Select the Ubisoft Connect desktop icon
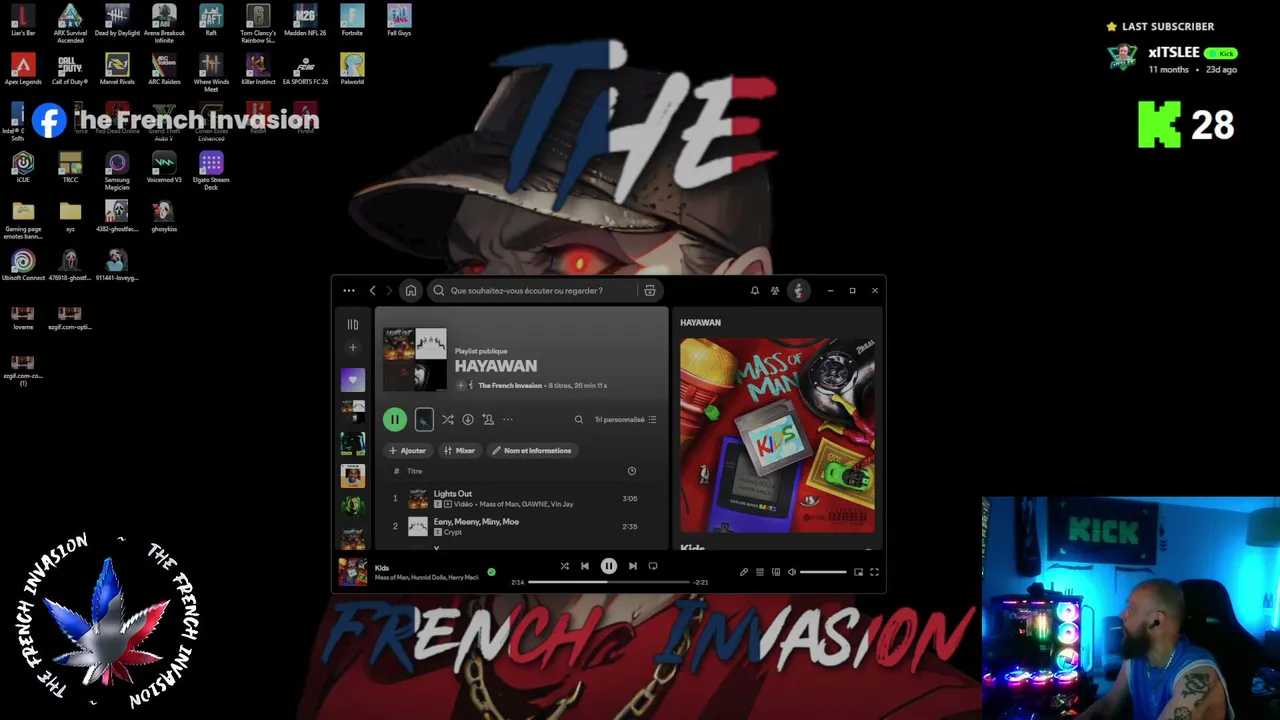This screenshot has width=1280, height=720. pos(23,266)
